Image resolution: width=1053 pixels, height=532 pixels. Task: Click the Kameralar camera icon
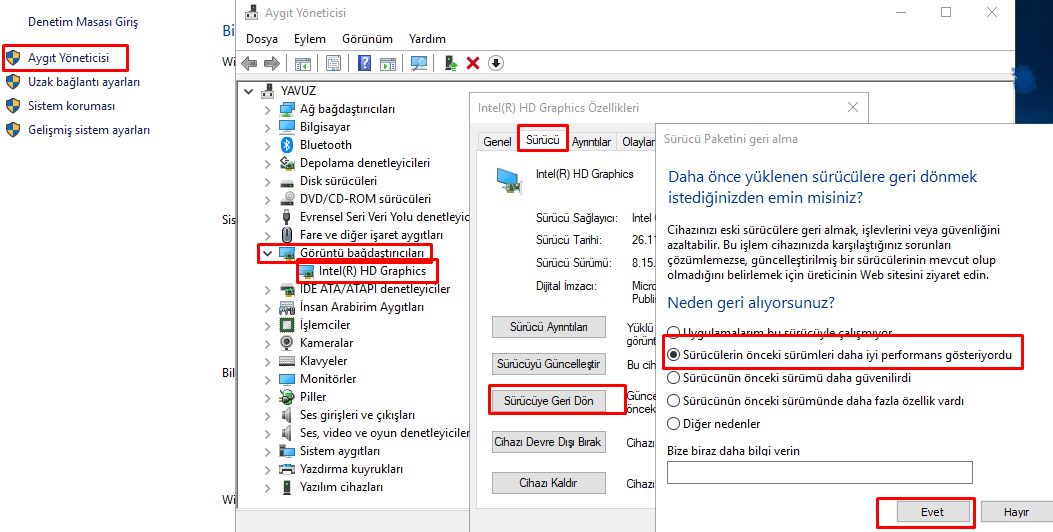(x=287, y=343)
